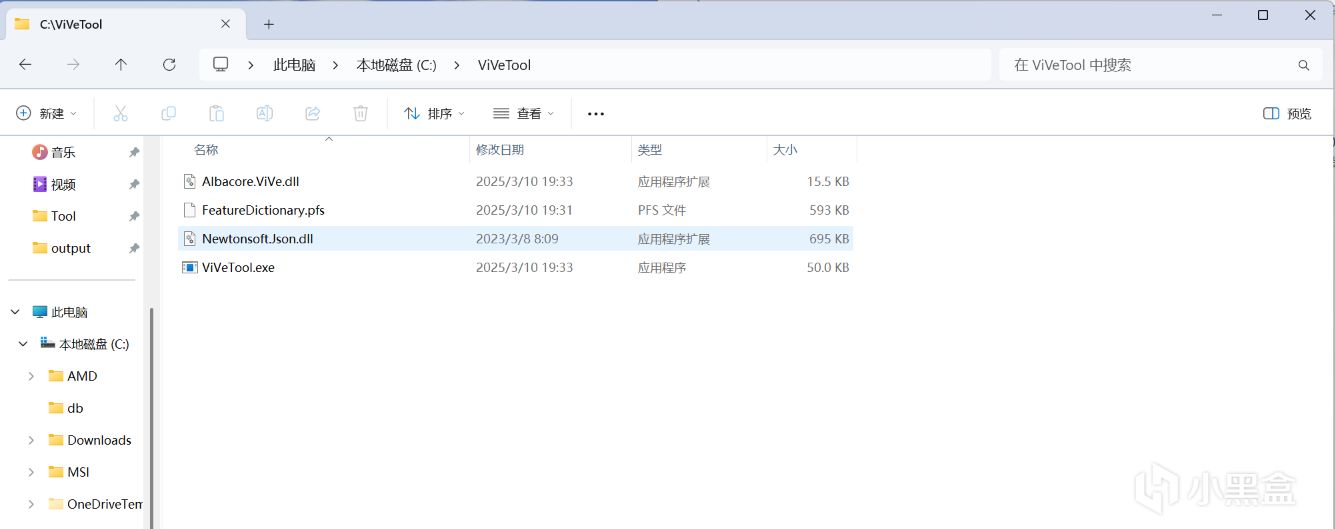Screen dimensions: 1335x529
Task: Click the copy icon in toolbar
Action: pyautogui.click(x=168, y=114)
